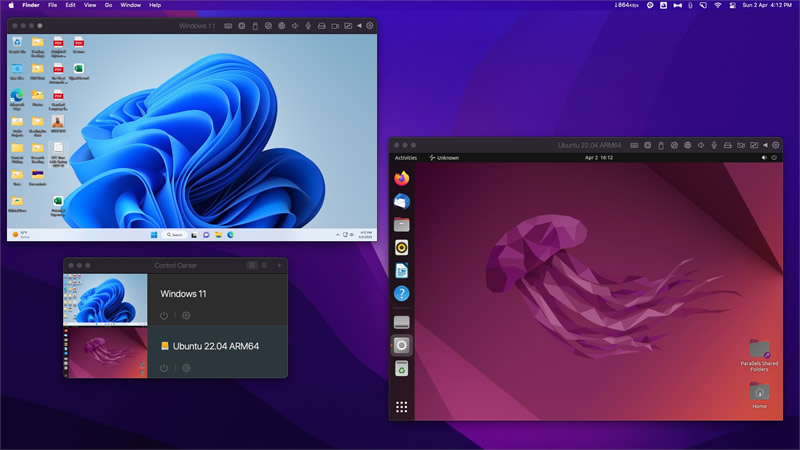800x450 pixels.
Task: Switch Control Center to grid view
Action: tap(252, 265)
